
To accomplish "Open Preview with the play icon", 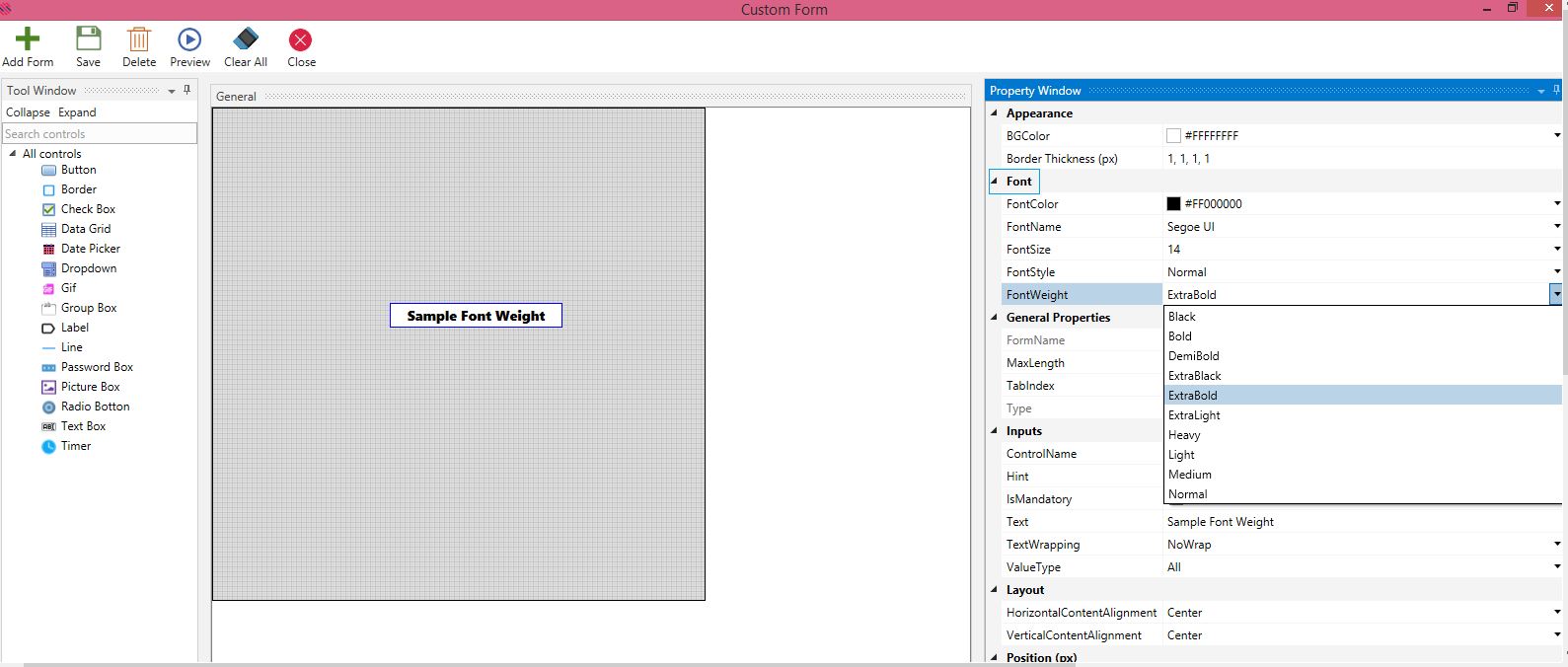I will pyautogui.click(x=189, y=39).
